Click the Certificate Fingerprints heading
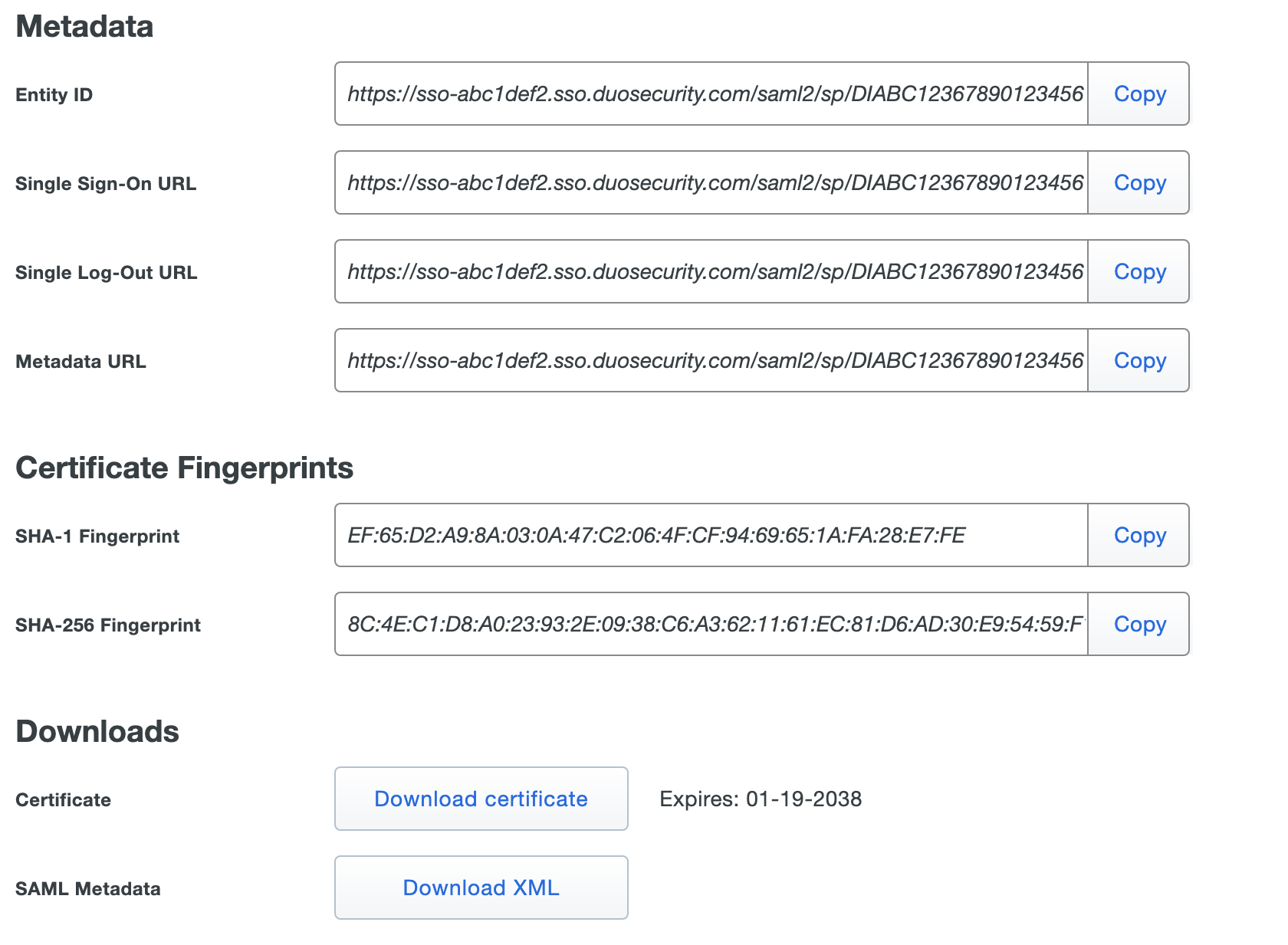Viewport: 1288px width, 945px height. pyautogui.click(x=186, y=468)
